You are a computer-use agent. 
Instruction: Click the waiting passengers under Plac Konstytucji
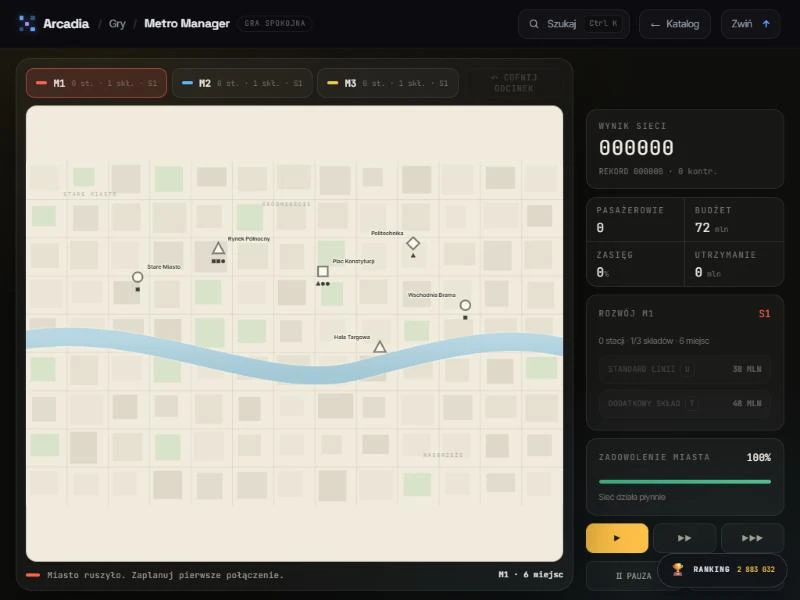[323, 284]
